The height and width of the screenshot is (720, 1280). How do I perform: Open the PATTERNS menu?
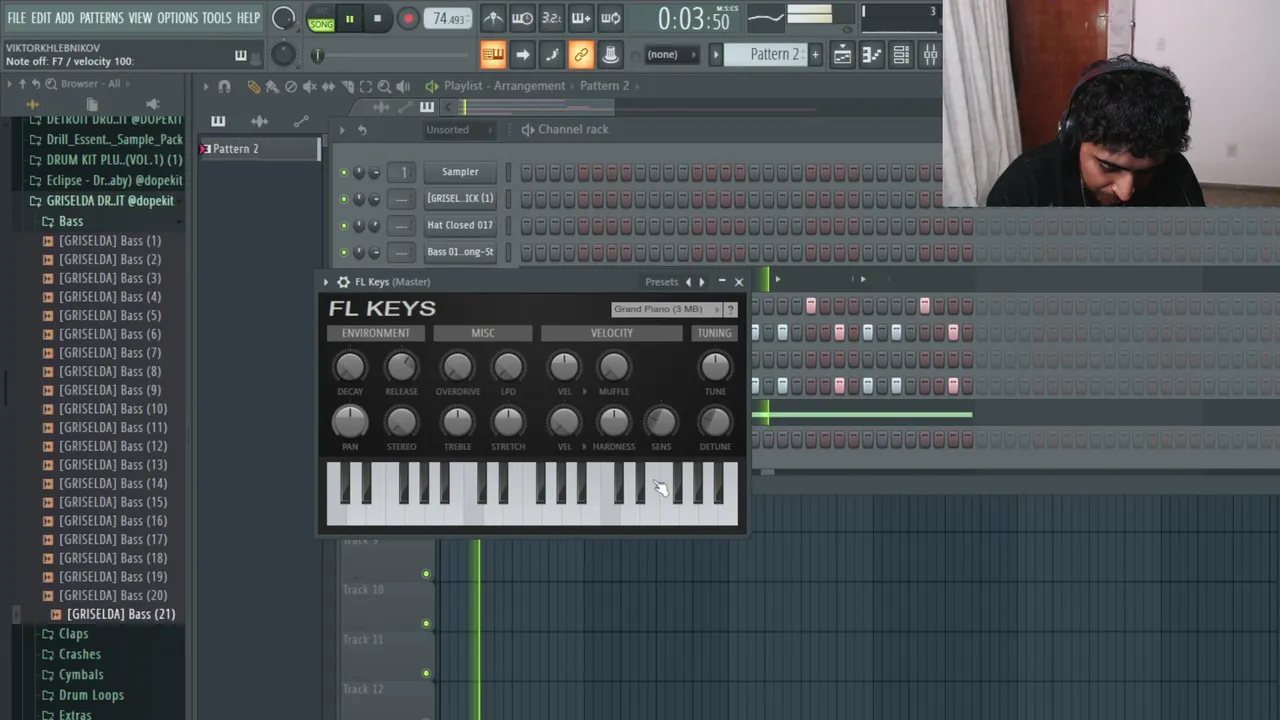tap(102, 18)
